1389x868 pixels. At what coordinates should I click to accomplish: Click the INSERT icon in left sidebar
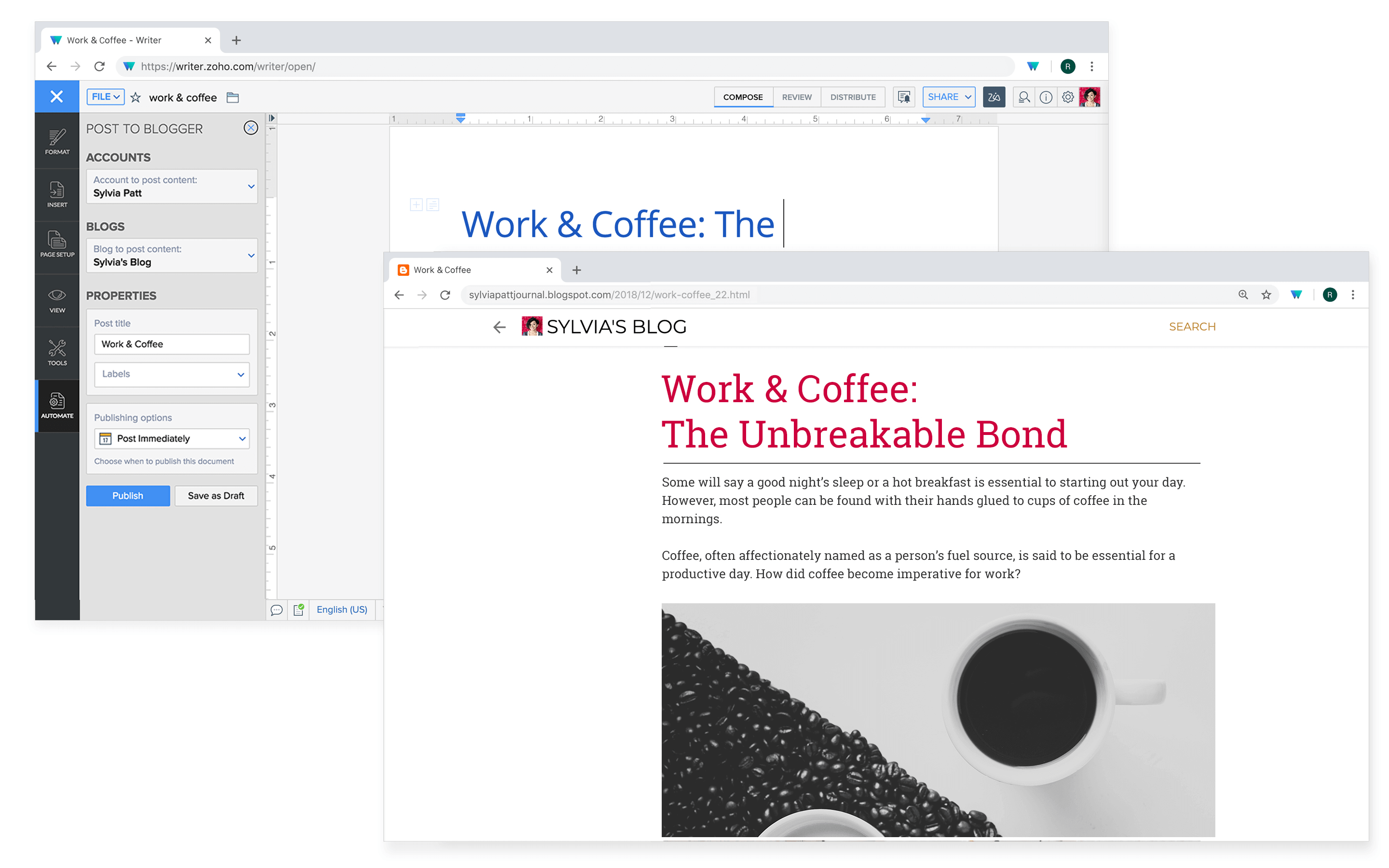pyautogui.click(x=57, y=189)
